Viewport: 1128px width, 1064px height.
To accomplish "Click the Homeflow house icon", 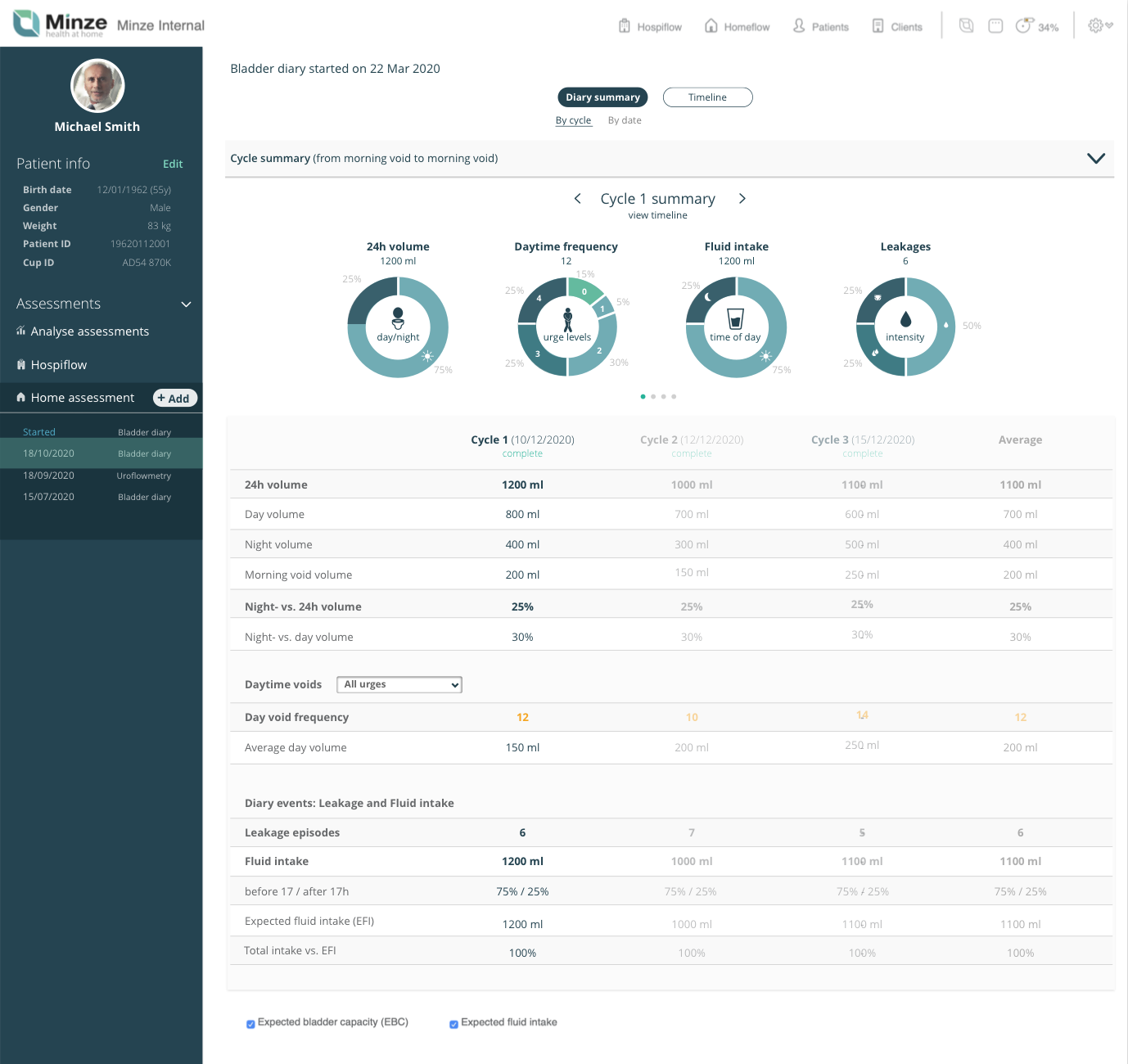I will (x=711, y=26).
